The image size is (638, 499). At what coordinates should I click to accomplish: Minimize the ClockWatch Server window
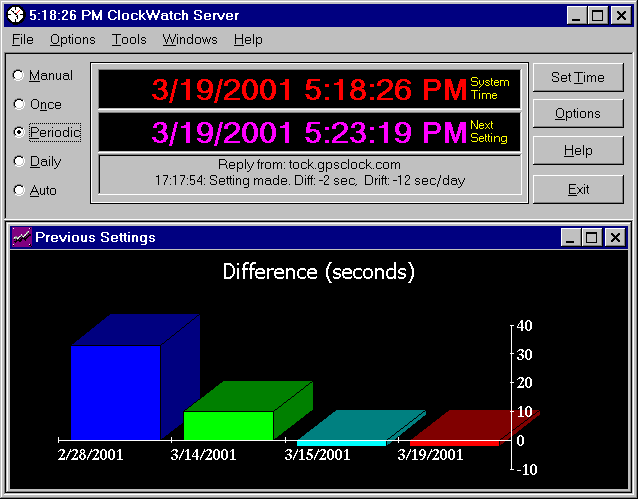tap(577, 15)
